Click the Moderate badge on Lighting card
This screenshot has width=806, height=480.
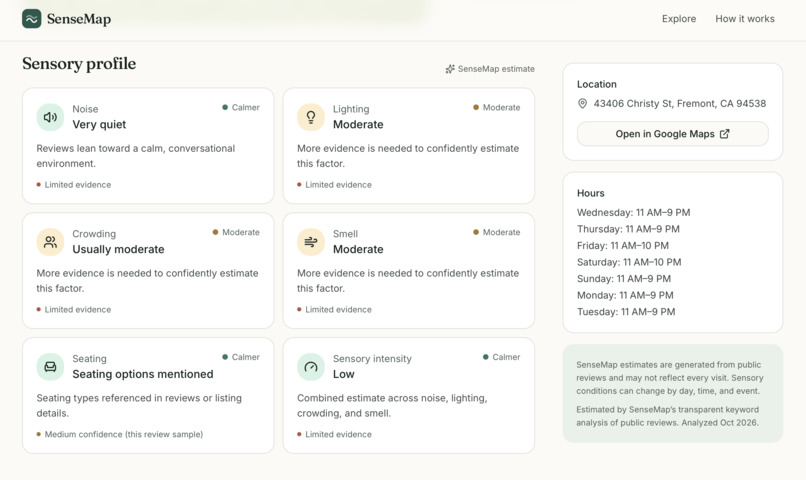497,107
